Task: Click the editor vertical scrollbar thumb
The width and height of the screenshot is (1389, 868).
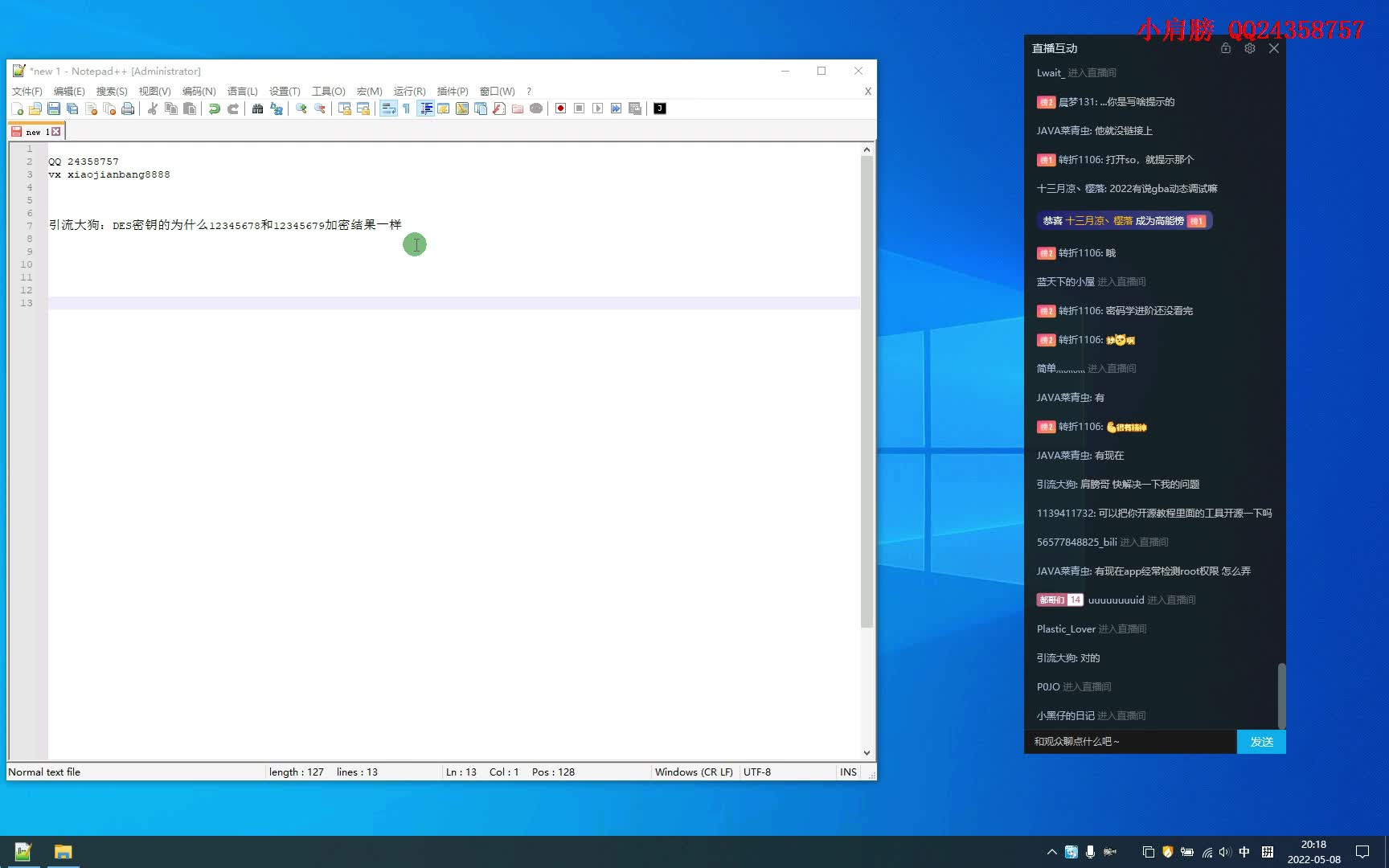Action: (x=867, y=391)
